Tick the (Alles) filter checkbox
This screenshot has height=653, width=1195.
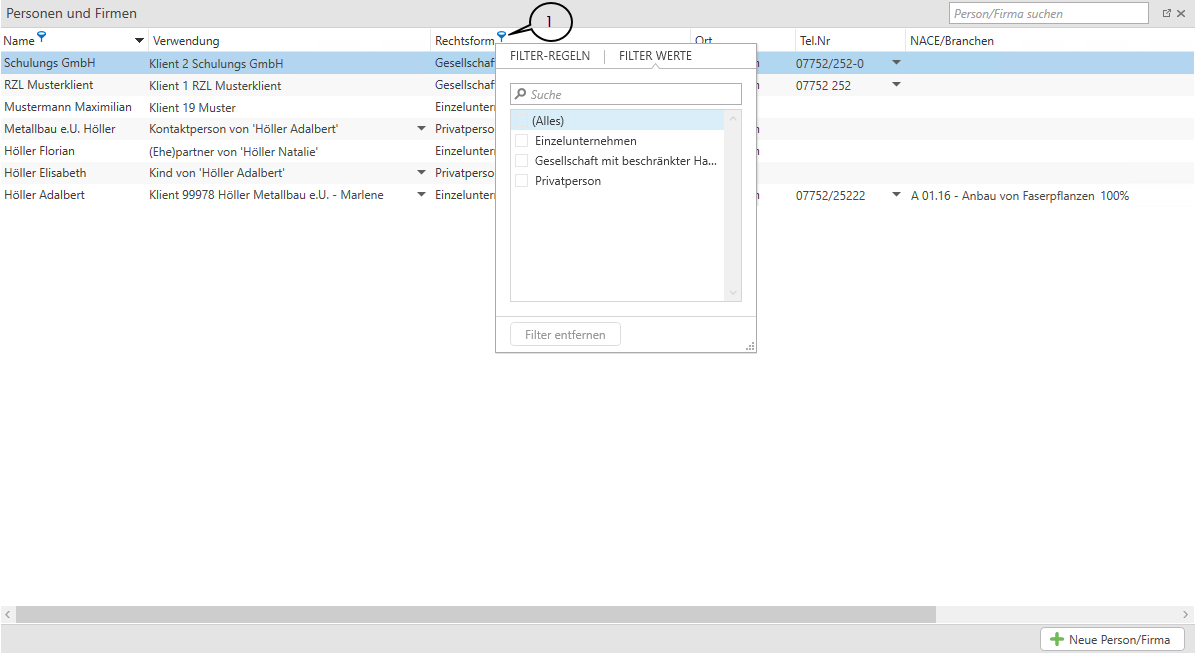tap(521, 121)
